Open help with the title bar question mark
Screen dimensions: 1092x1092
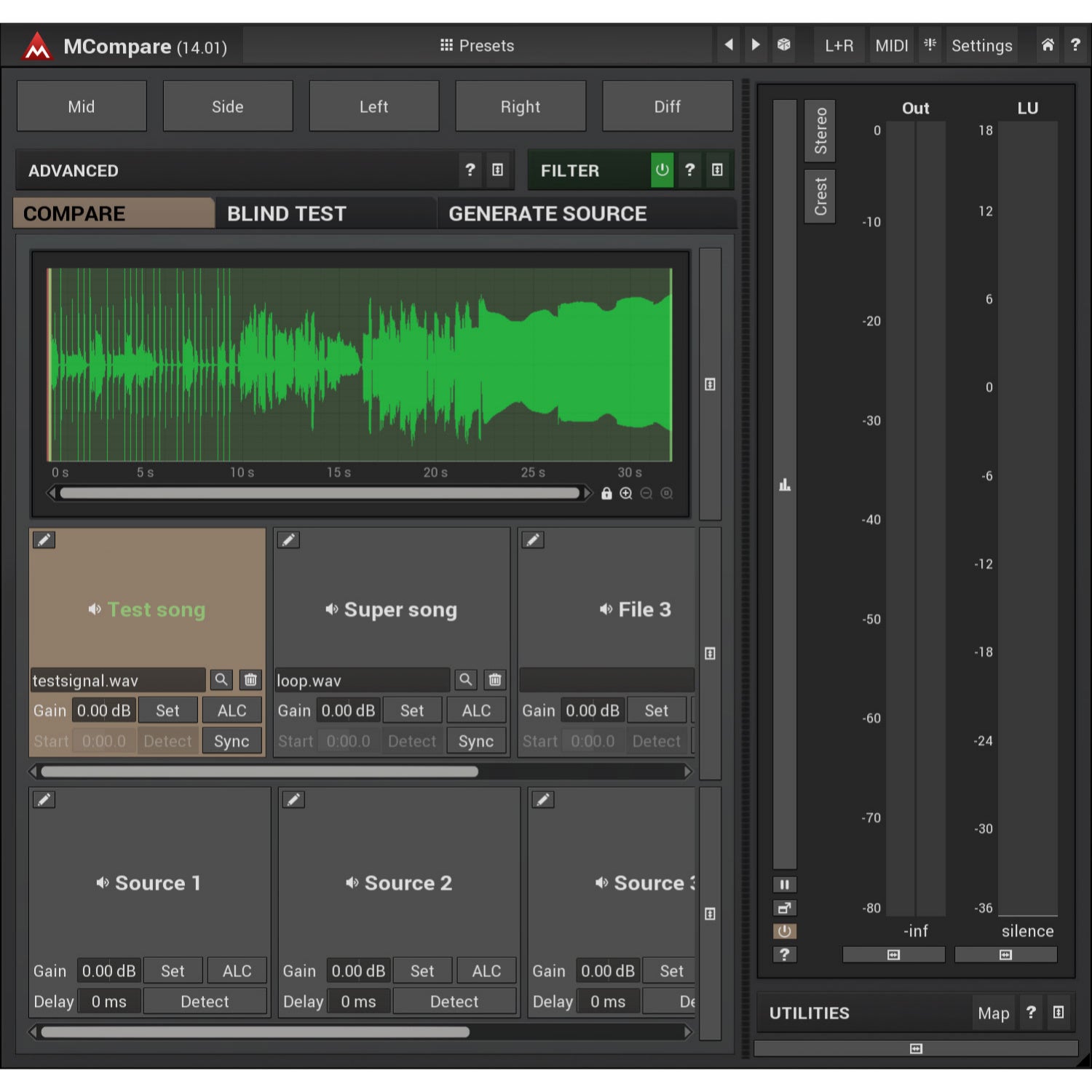(1075, 45)
